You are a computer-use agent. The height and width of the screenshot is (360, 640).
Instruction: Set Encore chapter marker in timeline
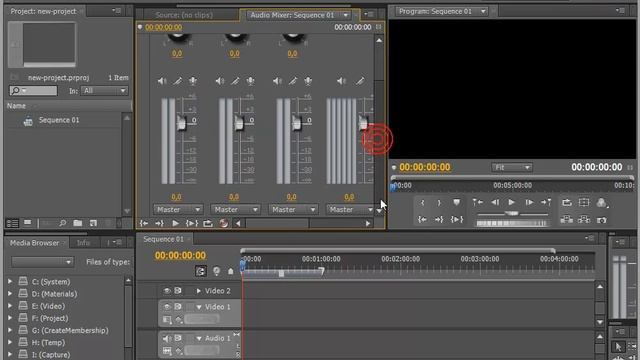point(216,271)
